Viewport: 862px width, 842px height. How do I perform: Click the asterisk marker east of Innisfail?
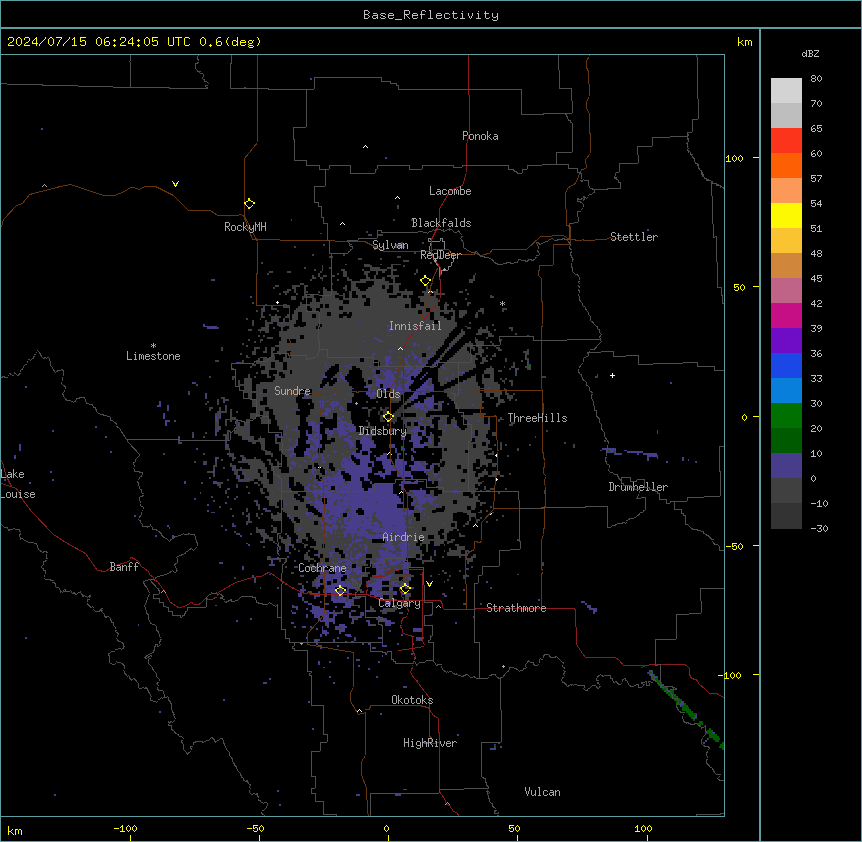coord(502,303)
